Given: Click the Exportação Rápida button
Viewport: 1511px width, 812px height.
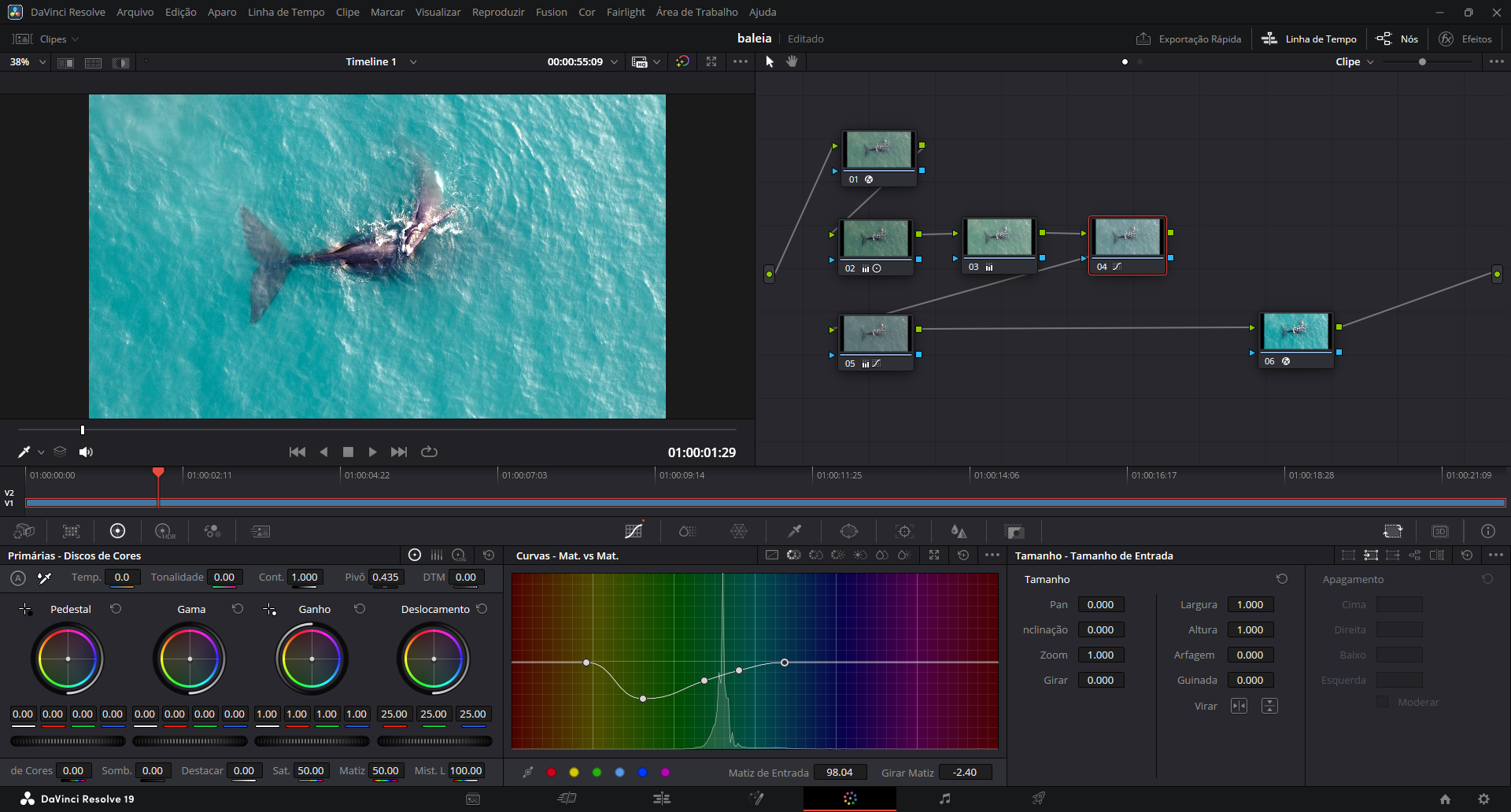Looking at the screenshot, I should click(1188, 39).
